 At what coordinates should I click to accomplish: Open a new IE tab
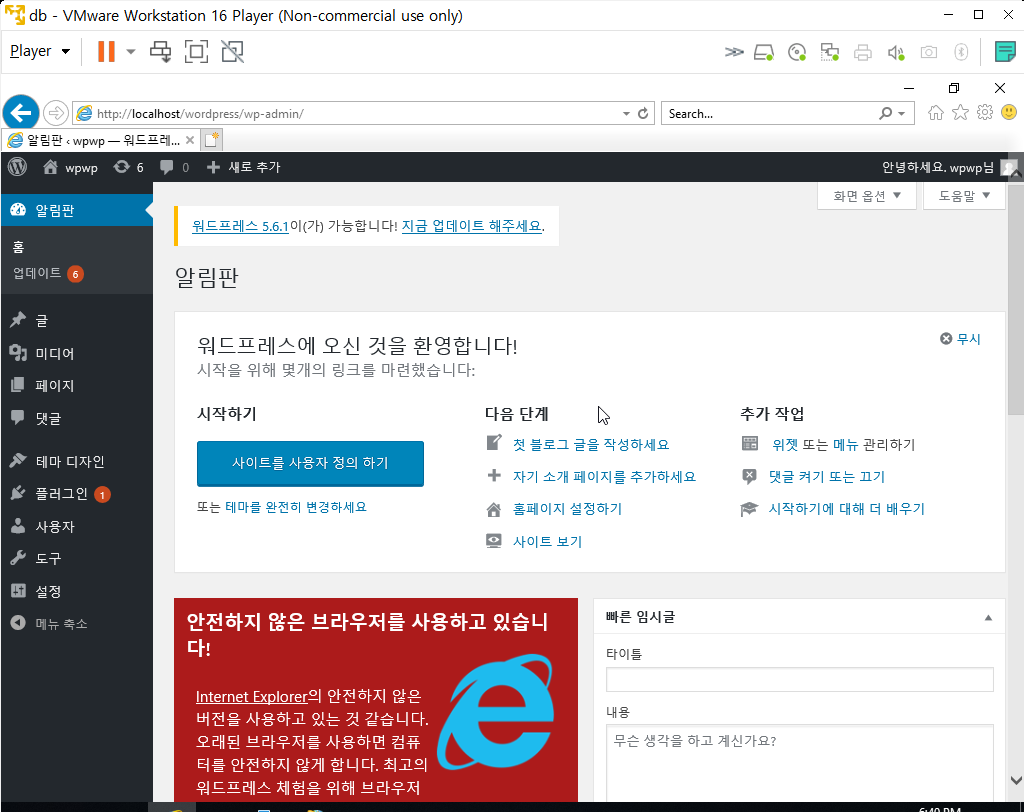(212, 140)
